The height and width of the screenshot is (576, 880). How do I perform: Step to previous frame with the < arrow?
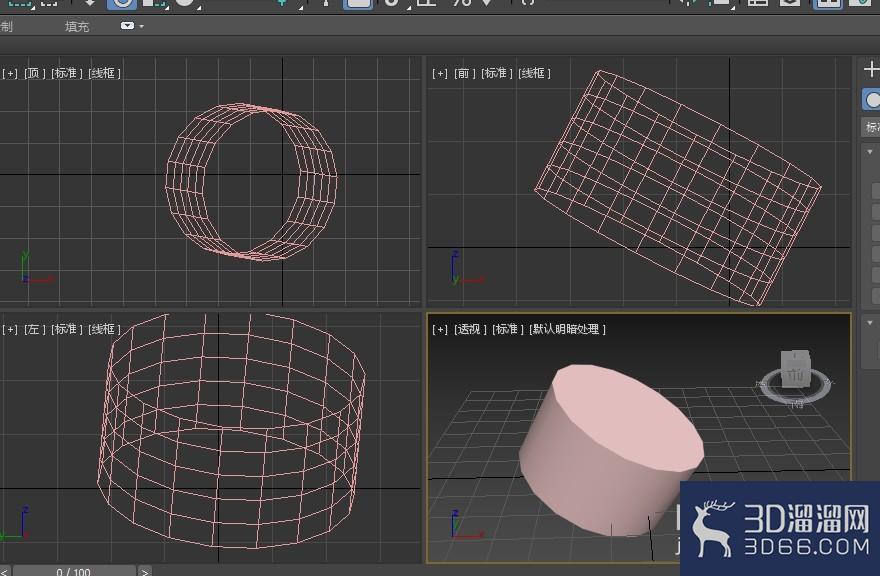point(4,572)
